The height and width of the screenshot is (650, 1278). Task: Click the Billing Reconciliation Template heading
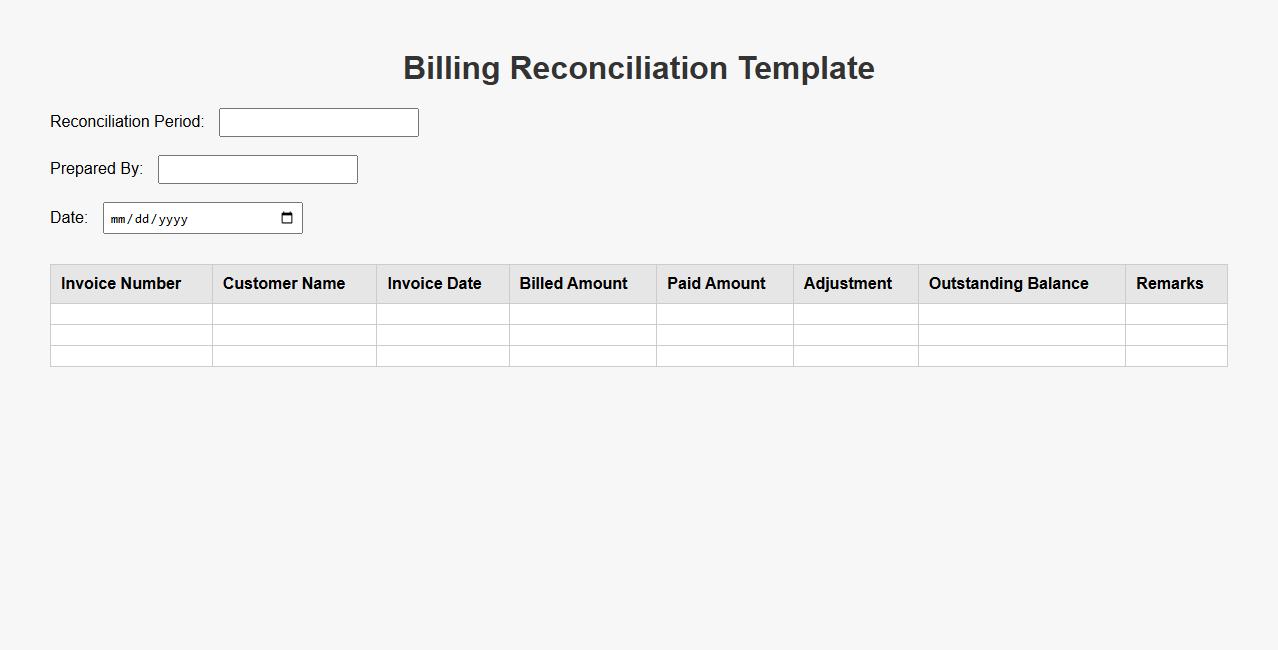tap(639, 68)
